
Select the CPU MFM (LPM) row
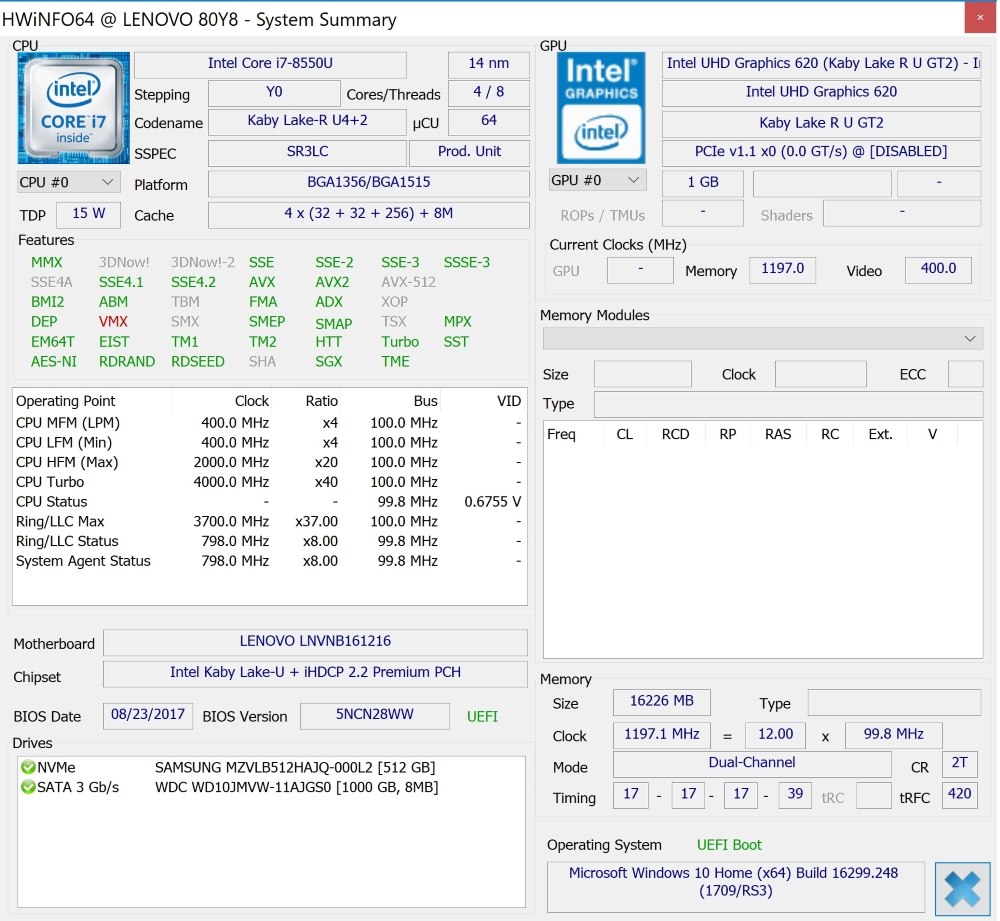tap(268, 423)
